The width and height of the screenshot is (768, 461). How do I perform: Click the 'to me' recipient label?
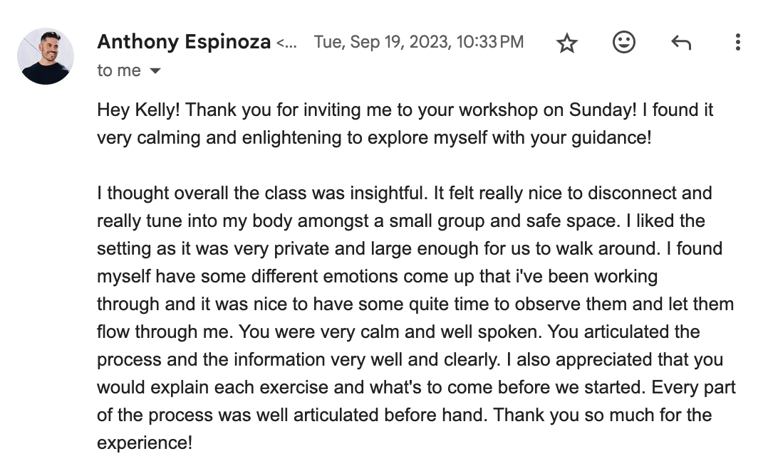point(119,71)
